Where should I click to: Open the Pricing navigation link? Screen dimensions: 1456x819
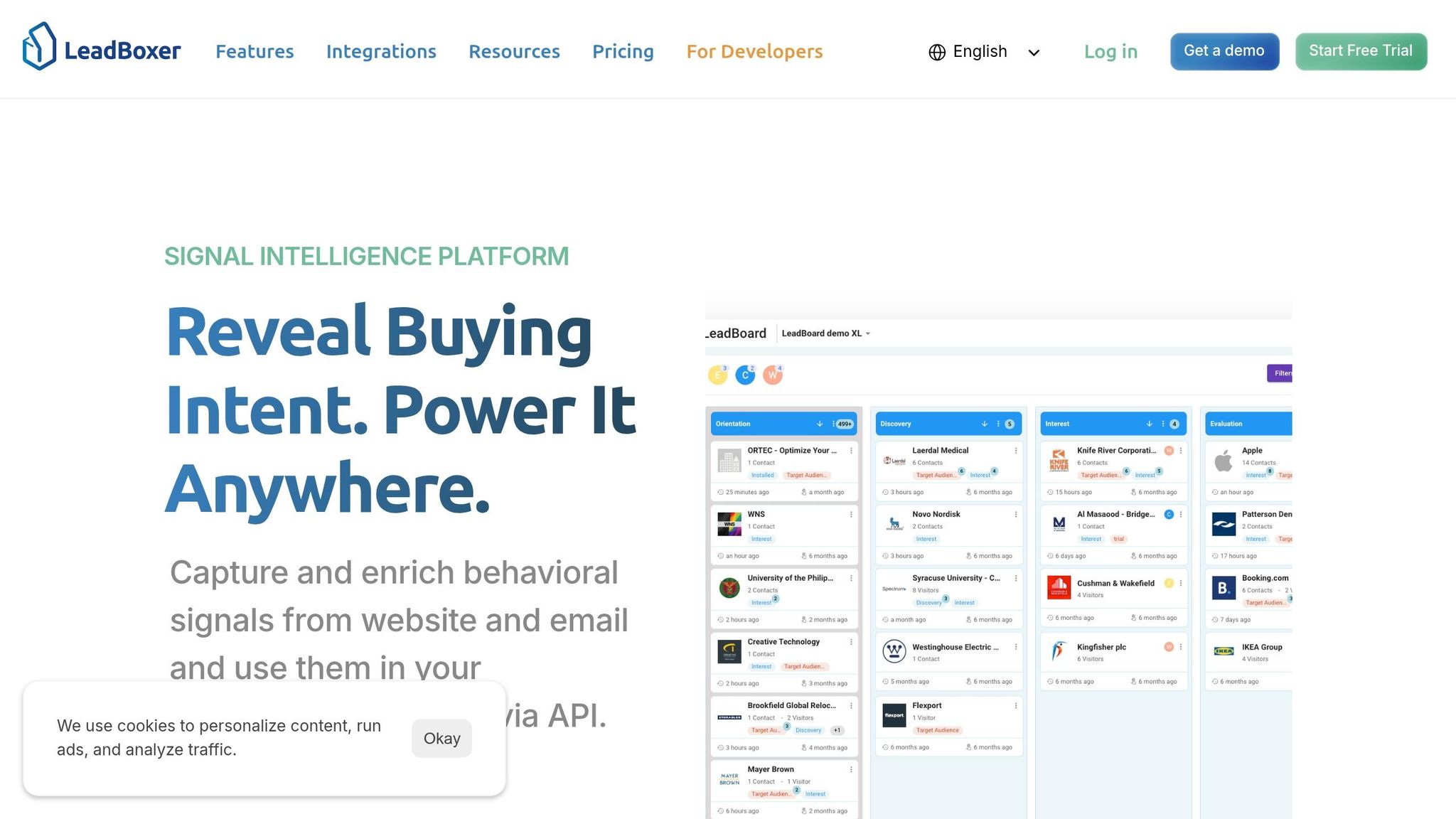tap(623, 52)
